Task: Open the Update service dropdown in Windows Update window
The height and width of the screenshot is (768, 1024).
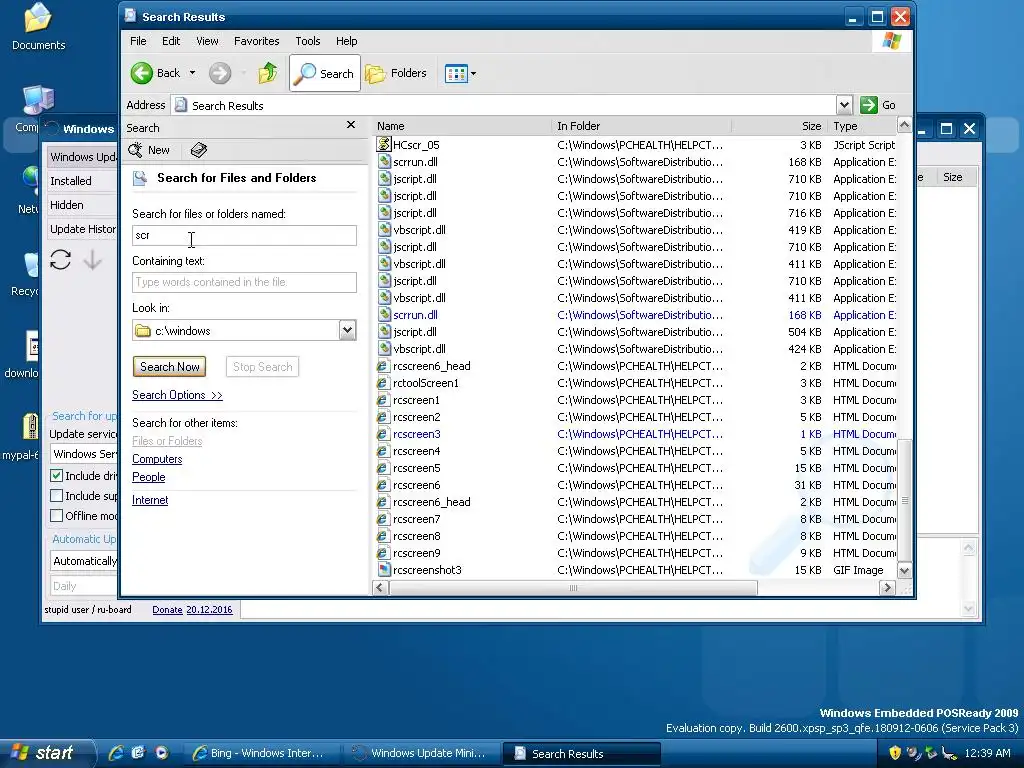Action: pos(84,454)
